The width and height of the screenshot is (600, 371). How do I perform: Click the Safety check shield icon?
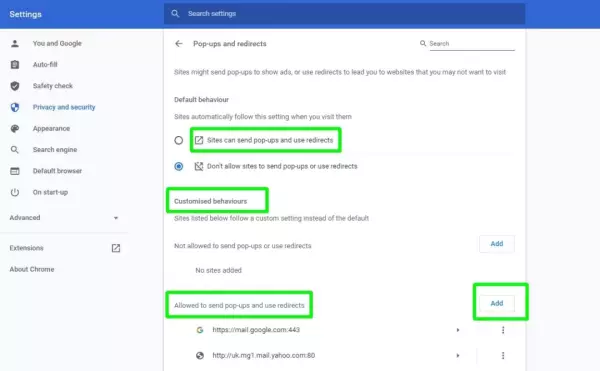tap(15, 86)
